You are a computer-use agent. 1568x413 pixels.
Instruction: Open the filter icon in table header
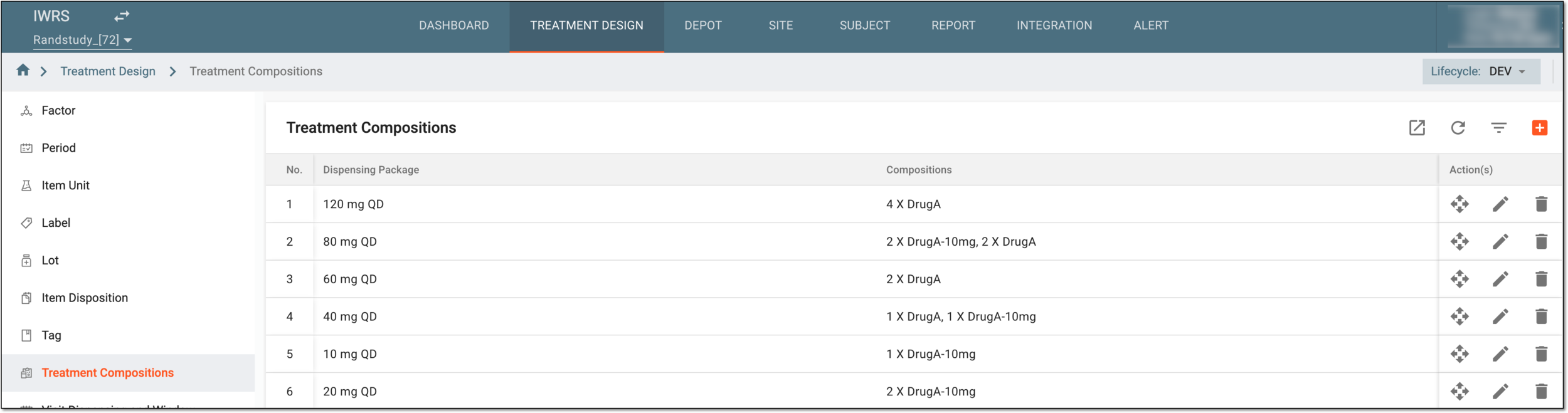click(x=1498, y=128)
